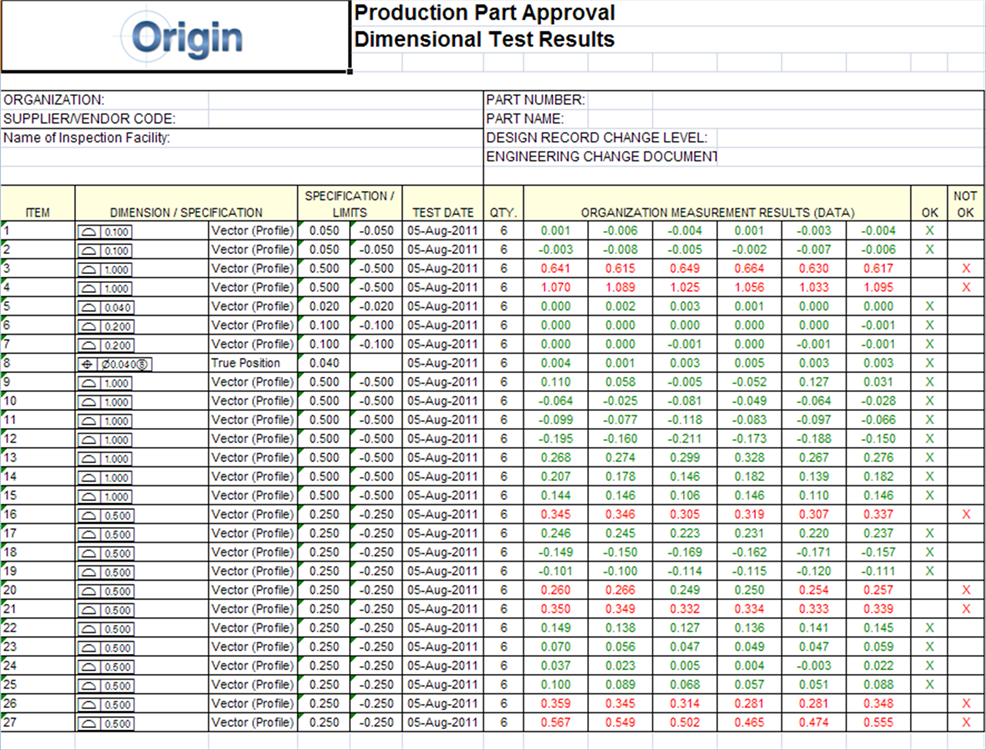Select the DIMENSION / SPECIFICATION header cell
This screenshot has height=750, width=986.
186,212
